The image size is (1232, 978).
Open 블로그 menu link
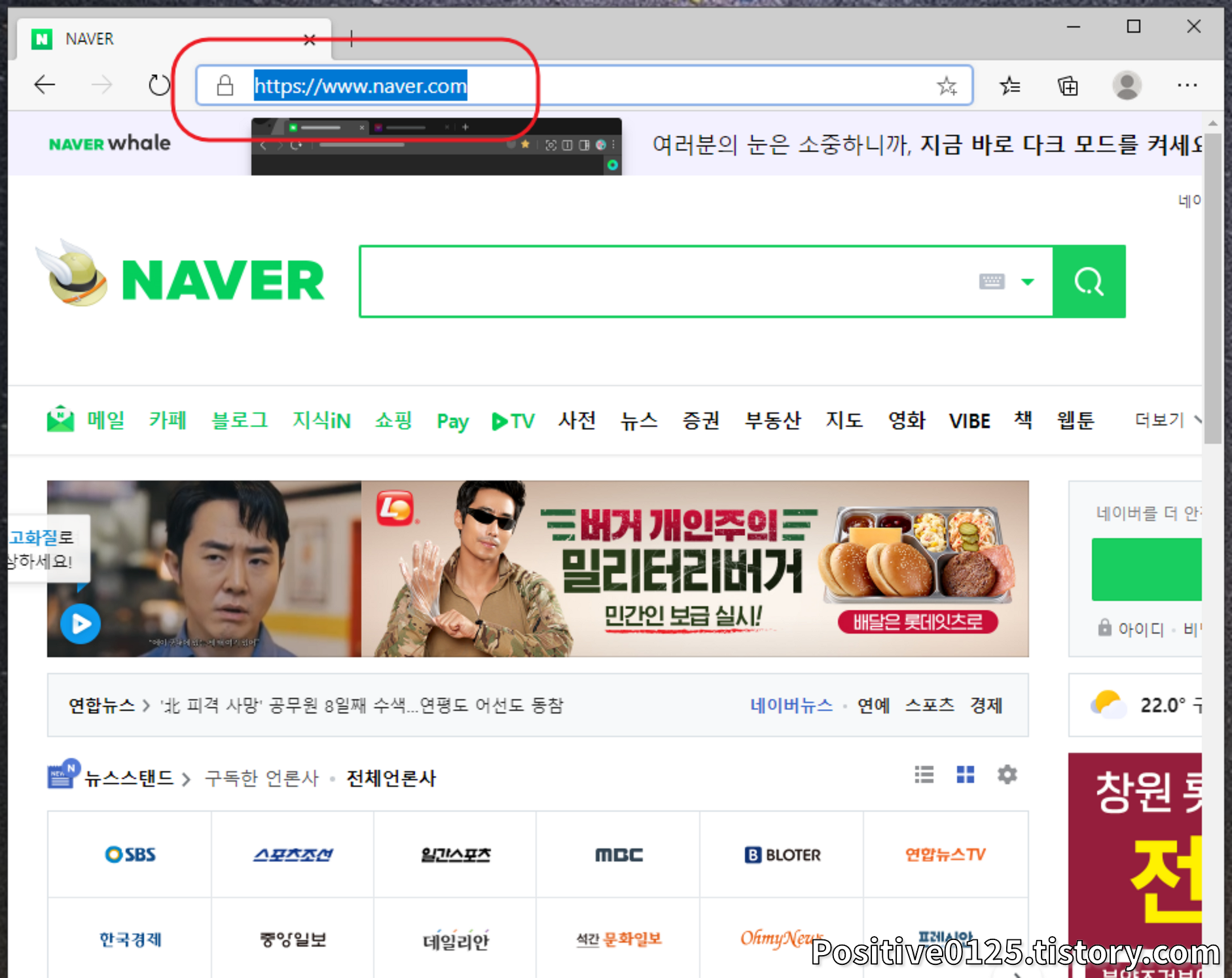pos(240,420)
